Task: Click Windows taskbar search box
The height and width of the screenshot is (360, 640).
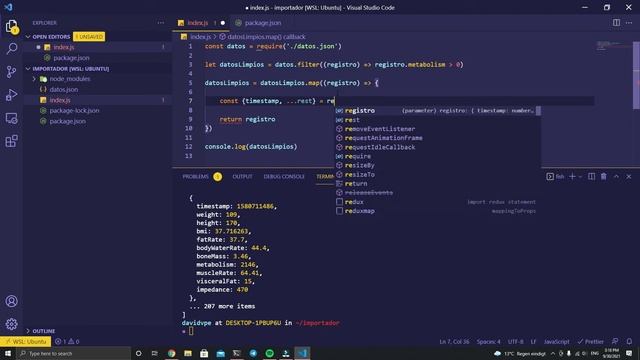Action: pyautogui.click(x=73, y=353)
